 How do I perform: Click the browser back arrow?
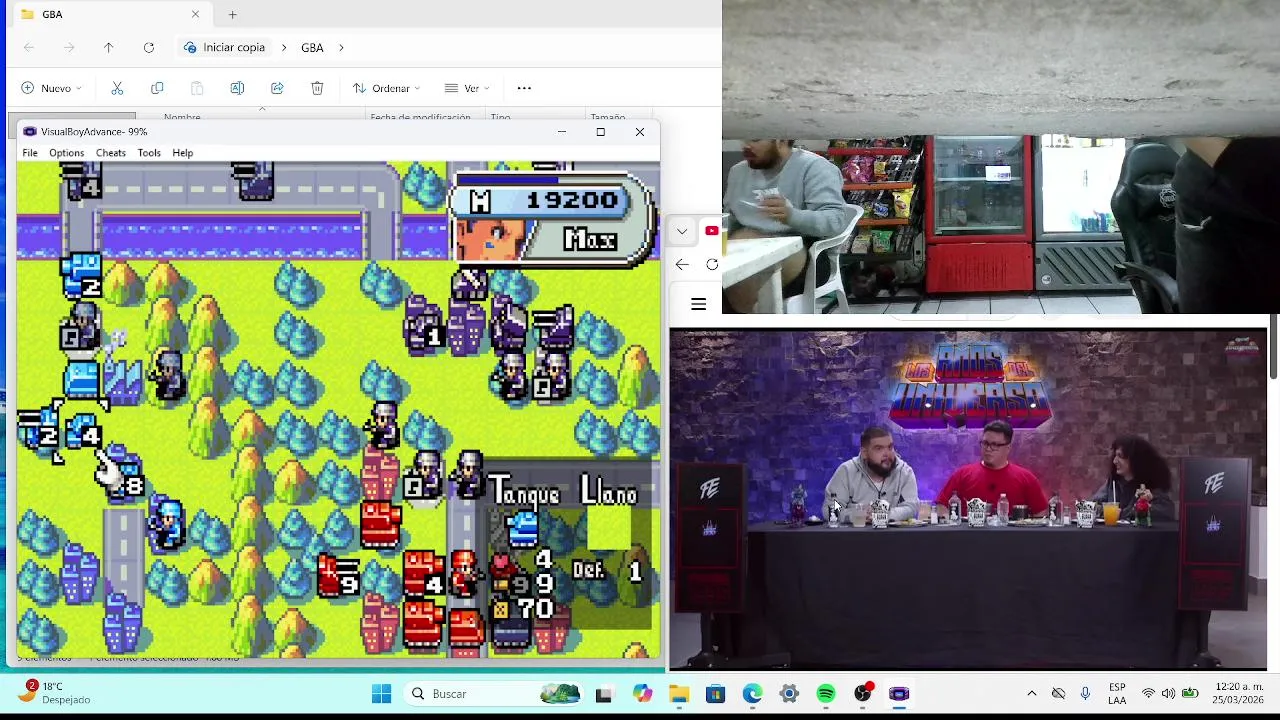pyautogui.click(x=682, y=264)
